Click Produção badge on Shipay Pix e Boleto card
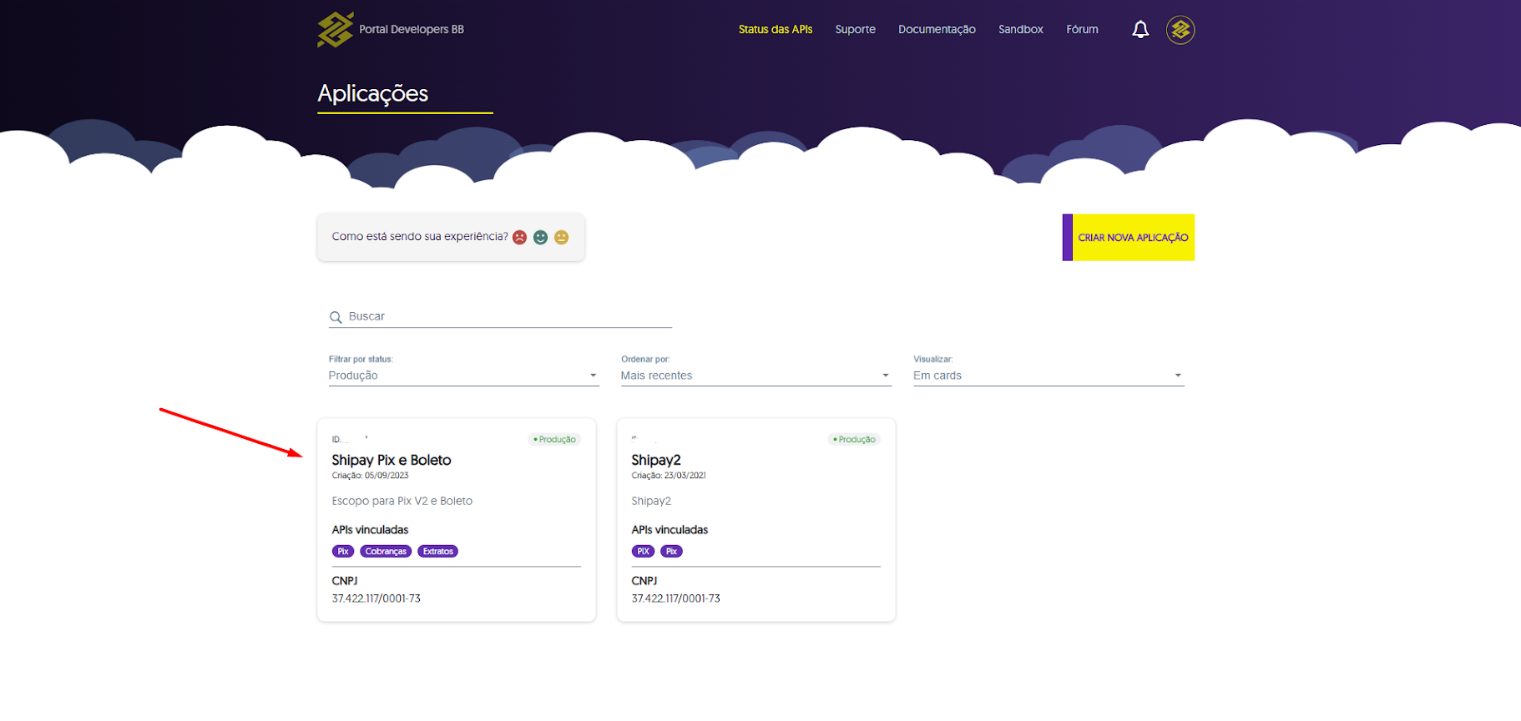This screenshot has height=721, width=1521. click(554, 439)
